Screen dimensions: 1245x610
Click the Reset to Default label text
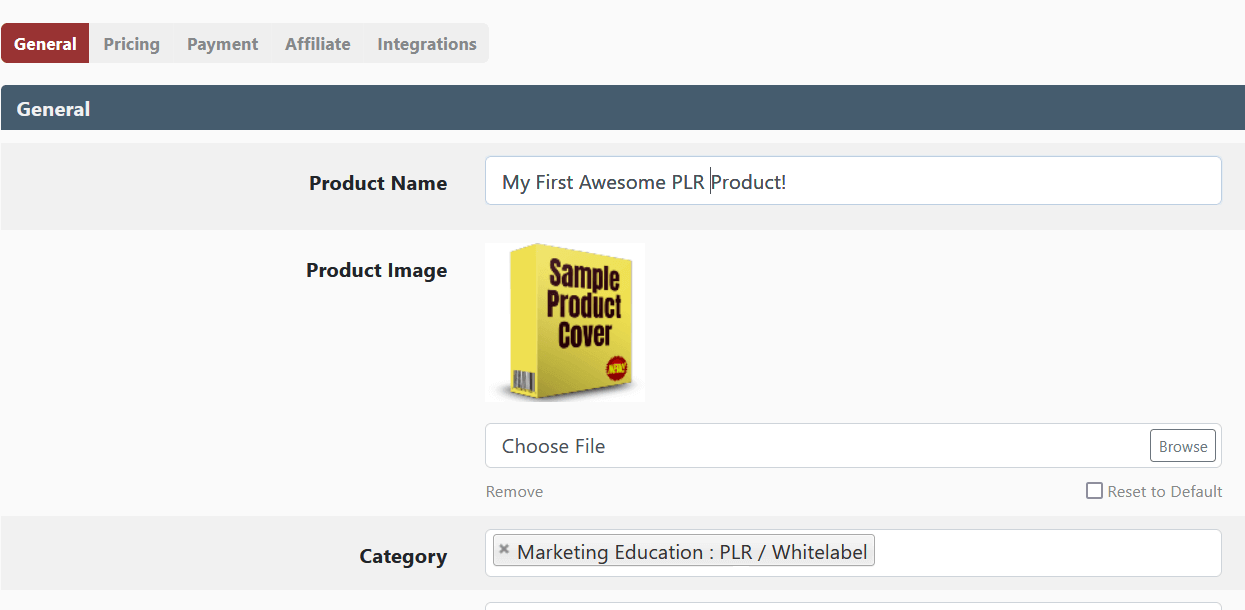pyautogui.click(x=1164, y=491)
